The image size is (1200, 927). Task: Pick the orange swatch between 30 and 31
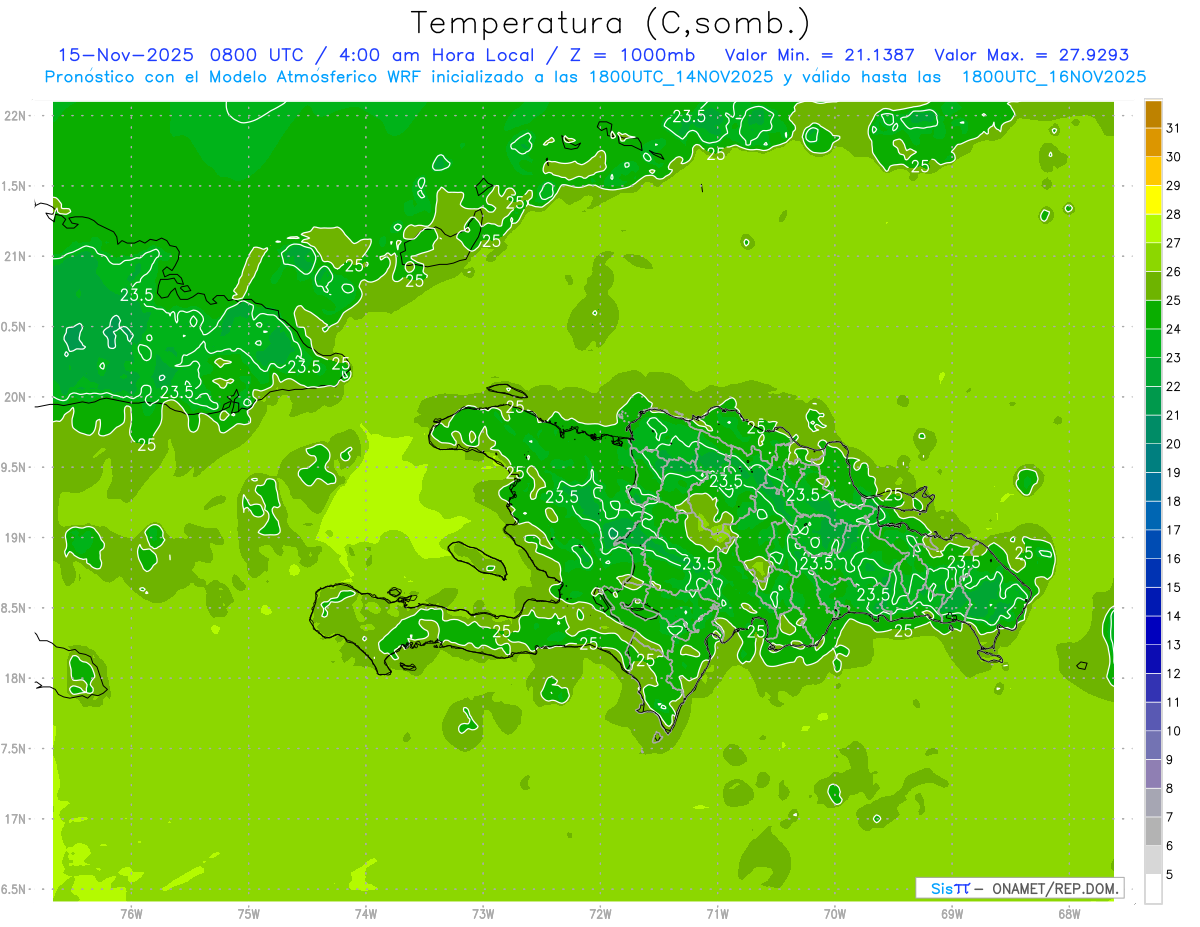click(1153, 143)
